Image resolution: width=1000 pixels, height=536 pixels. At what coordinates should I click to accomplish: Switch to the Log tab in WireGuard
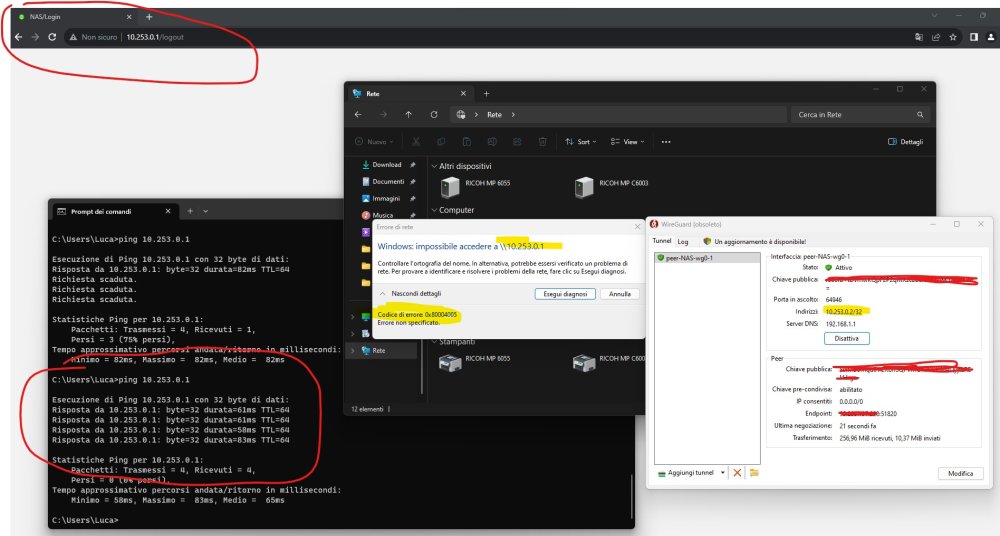pyautogui.click(x=682, y=241)
